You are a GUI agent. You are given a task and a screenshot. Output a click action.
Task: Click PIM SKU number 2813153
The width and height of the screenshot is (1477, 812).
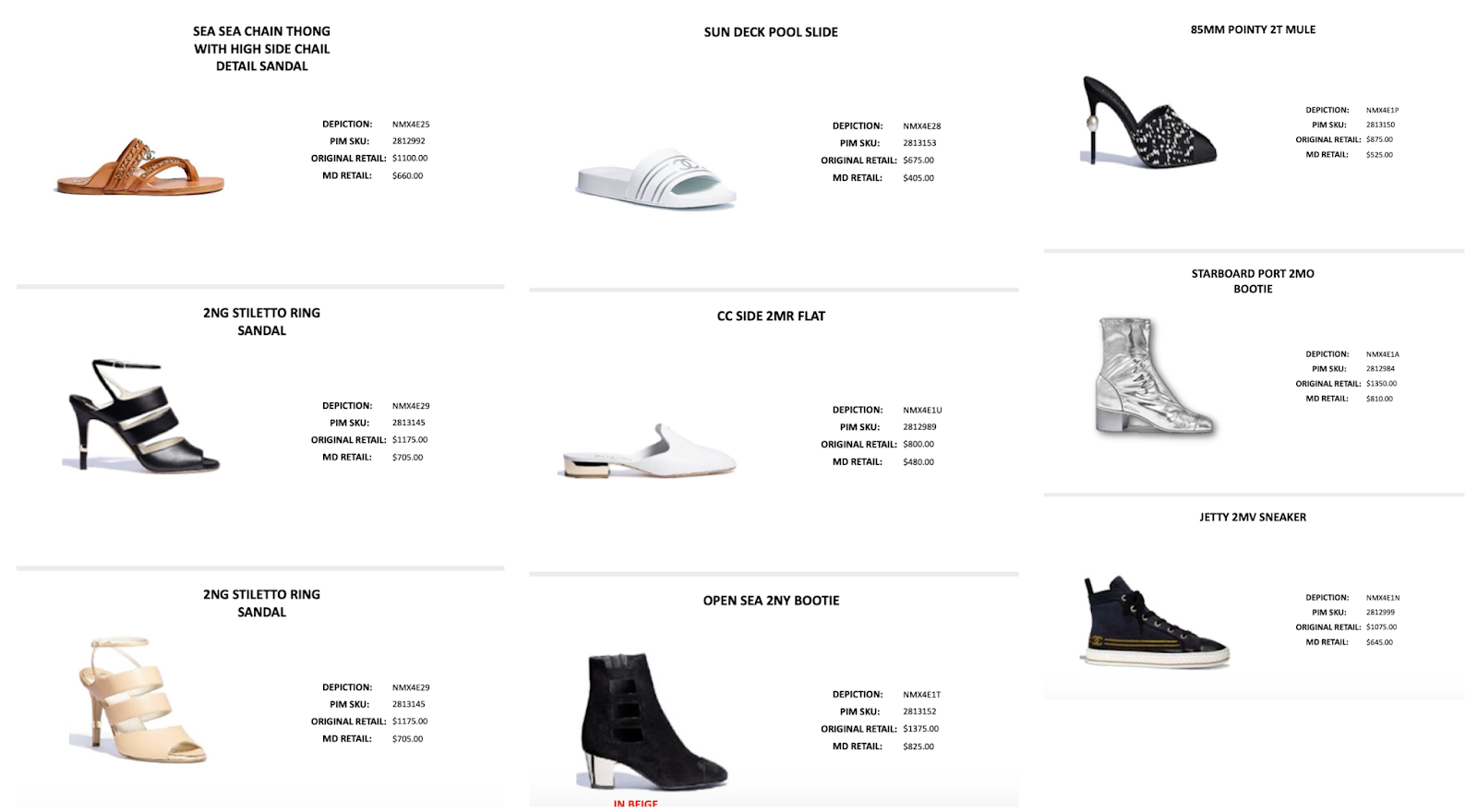919,143
